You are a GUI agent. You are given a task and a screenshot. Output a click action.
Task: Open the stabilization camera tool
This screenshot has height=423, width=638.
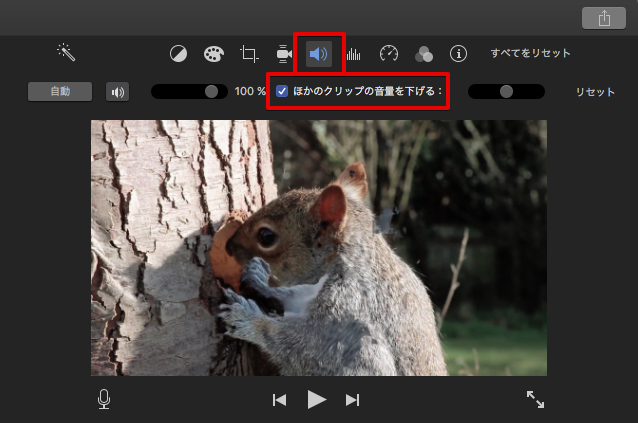[x=284, y=54]
